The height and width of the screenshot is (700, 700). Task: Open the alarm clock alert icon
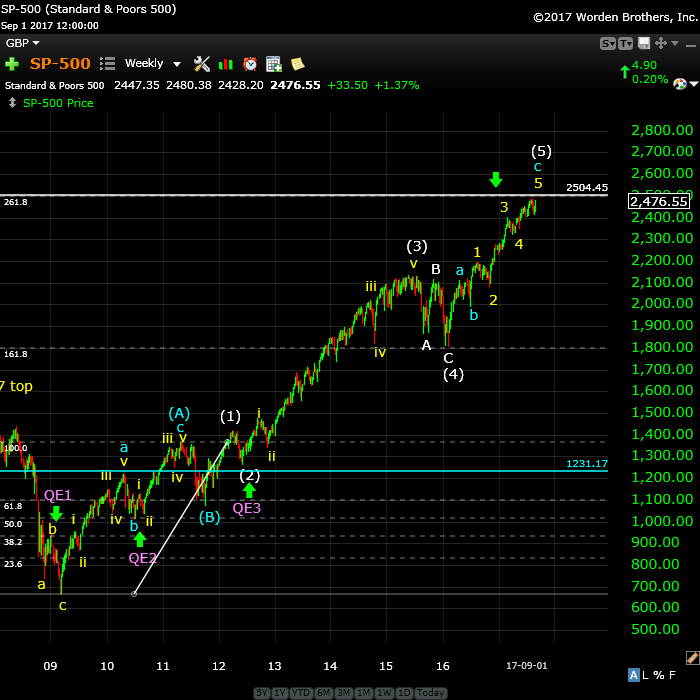point(250,64)
